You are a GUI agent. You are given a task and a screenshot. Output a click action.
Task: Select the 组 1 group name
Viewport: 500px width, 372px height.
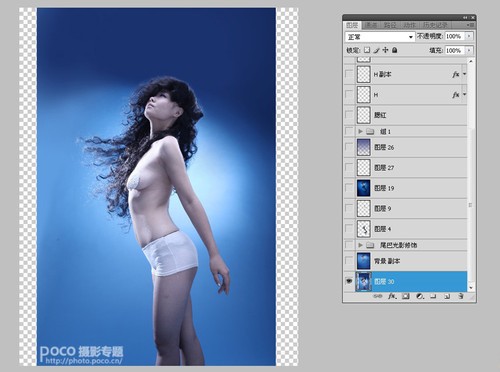point(385,131)
